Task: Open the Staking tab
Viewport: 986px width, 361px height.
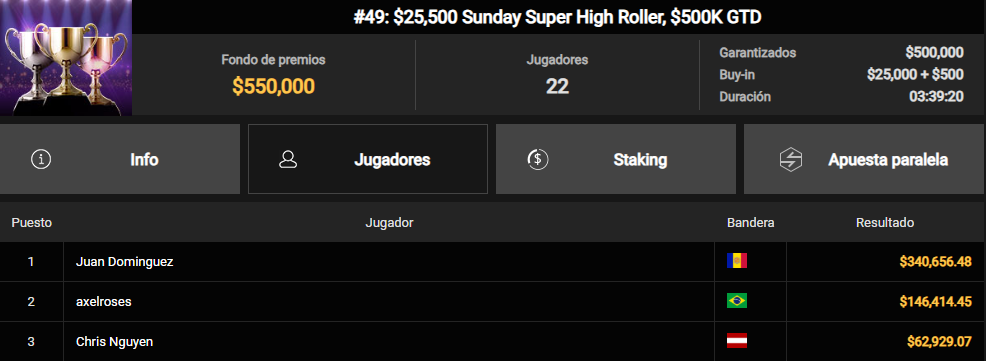Action: [616, 159]
